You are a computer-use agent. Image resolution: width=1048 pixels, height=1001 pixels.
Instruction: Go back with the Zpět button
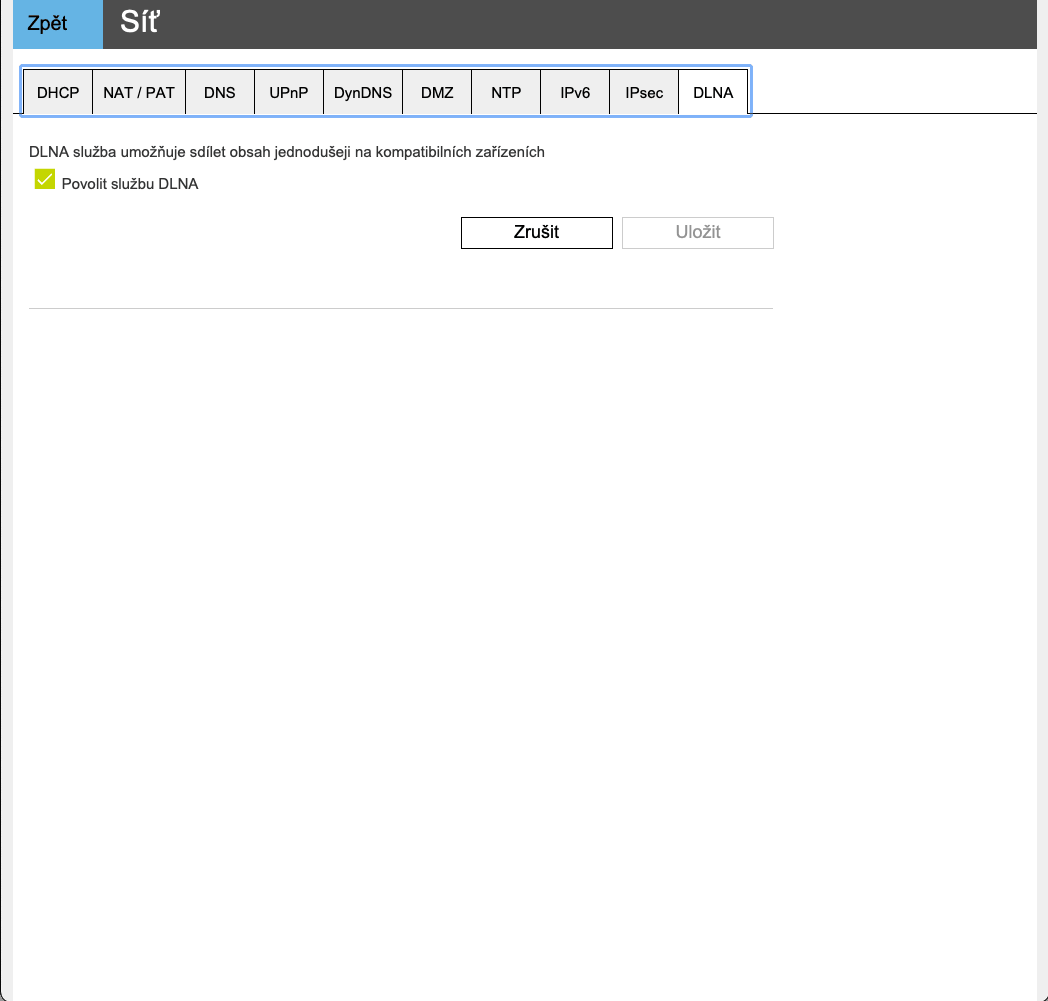pos(57,24)
